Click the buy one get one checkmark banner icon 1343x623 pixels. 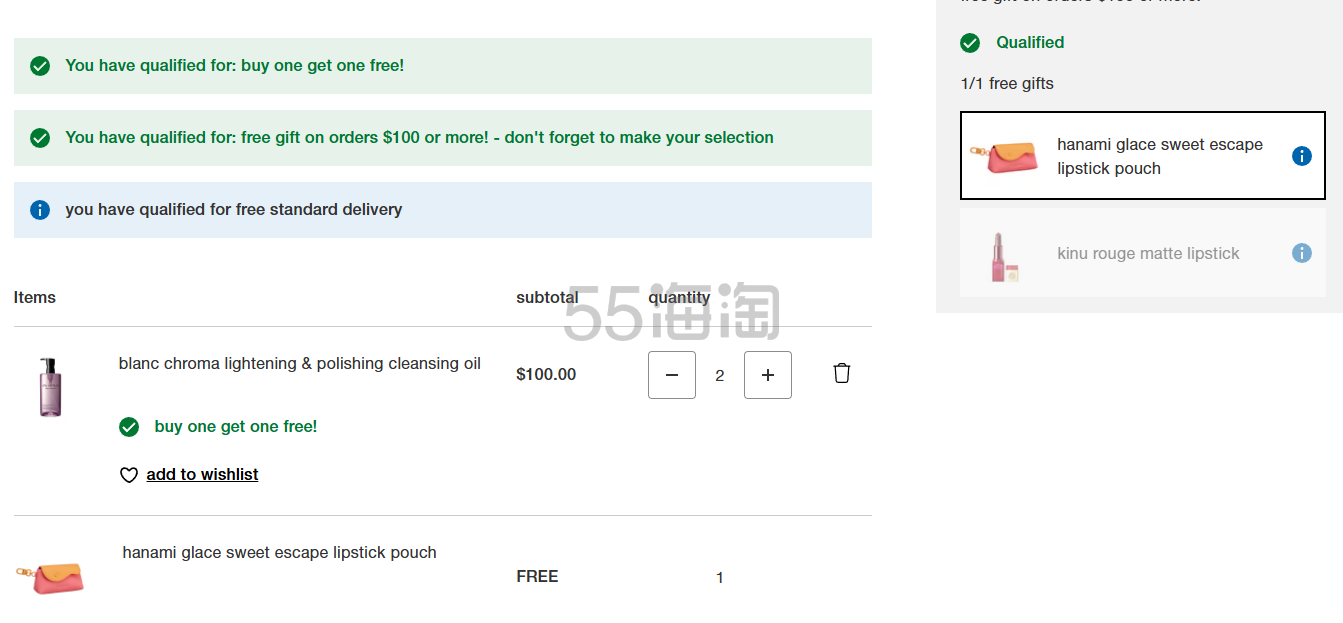coord(40,66)
